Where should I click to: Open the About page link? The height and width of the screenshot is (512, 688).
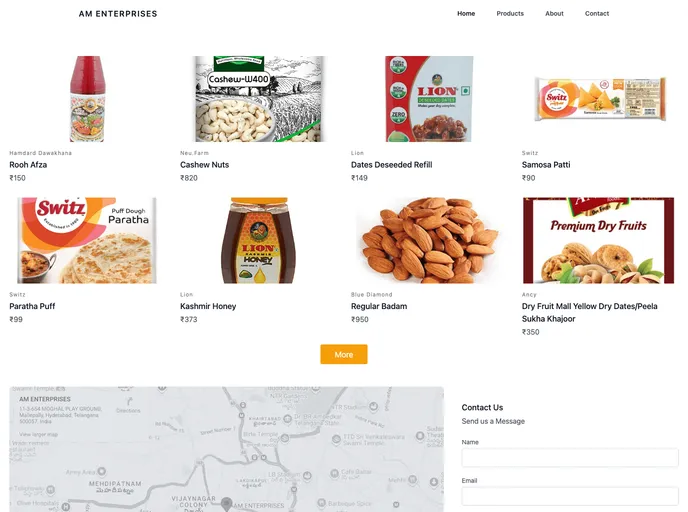pyautogui.click(x=554, y=14)
